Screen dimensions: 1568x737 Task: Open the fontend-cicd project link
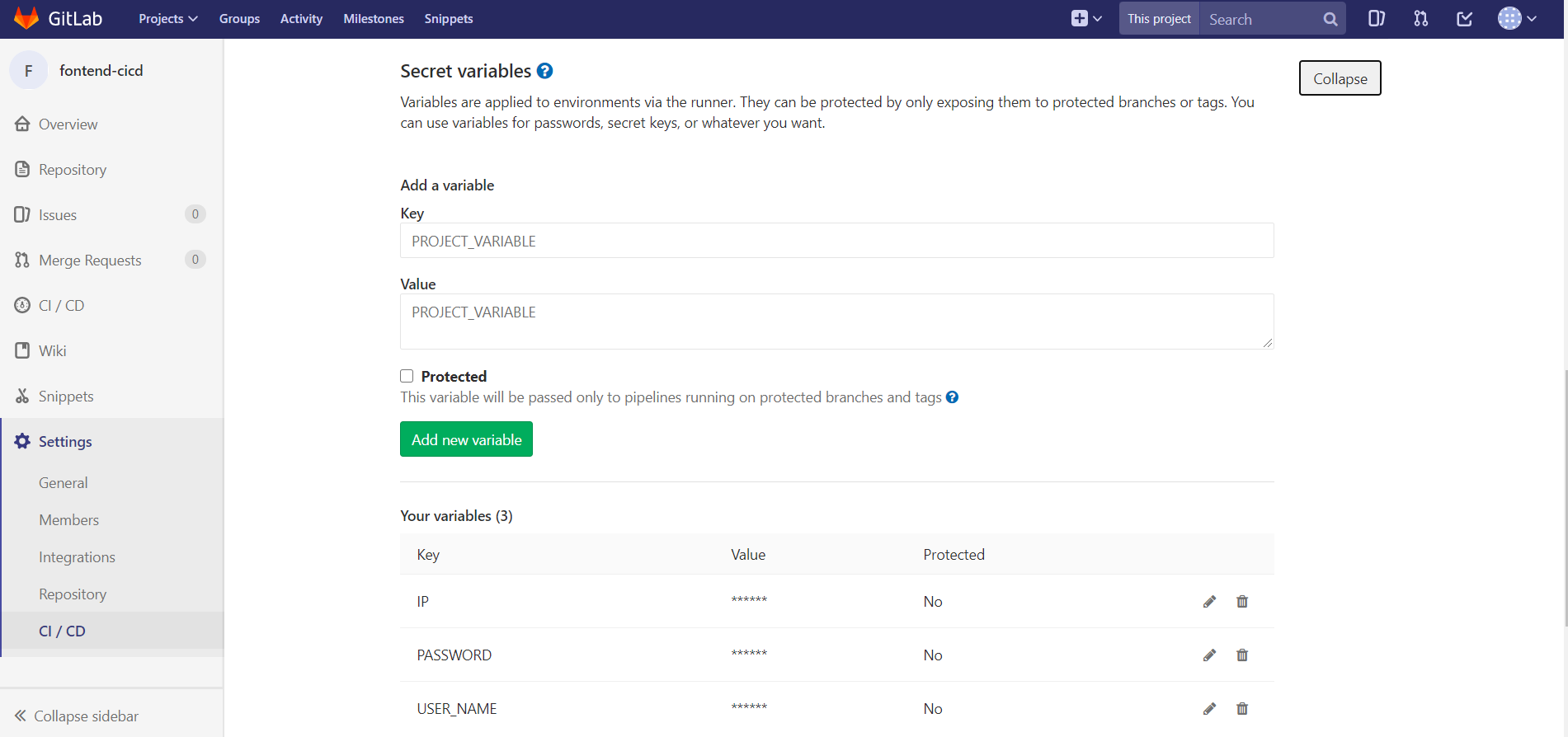(x=101, y=71)
